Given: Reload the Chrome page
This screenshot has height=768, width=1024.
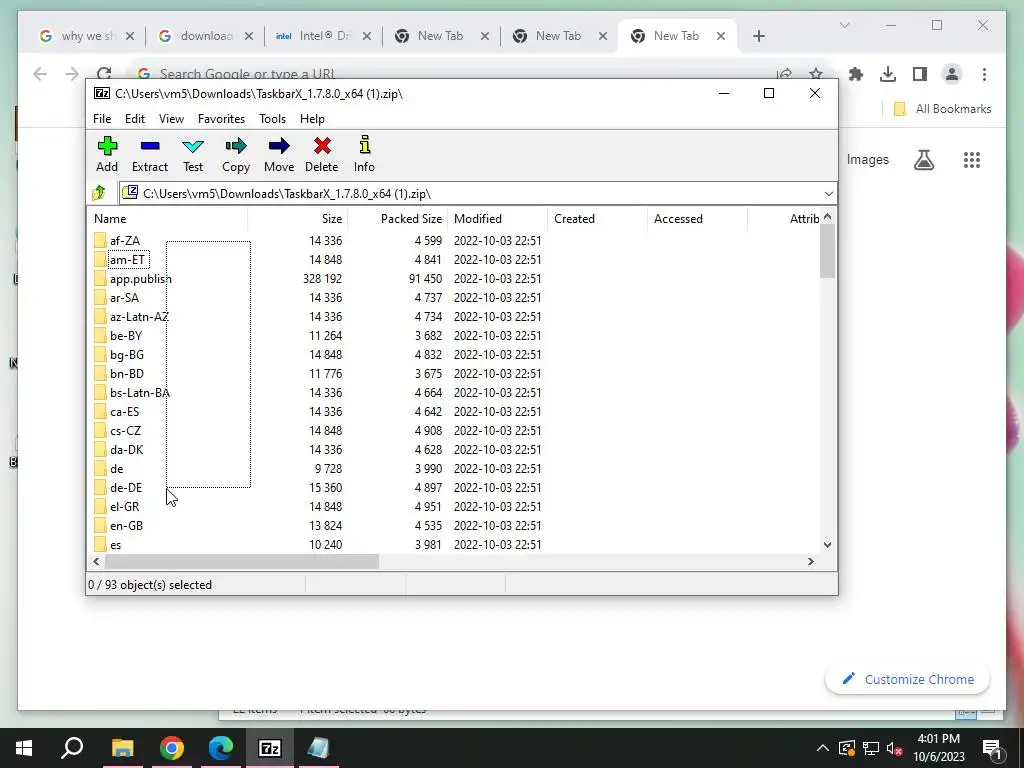Looking at the screenshot, I should 104,74.
